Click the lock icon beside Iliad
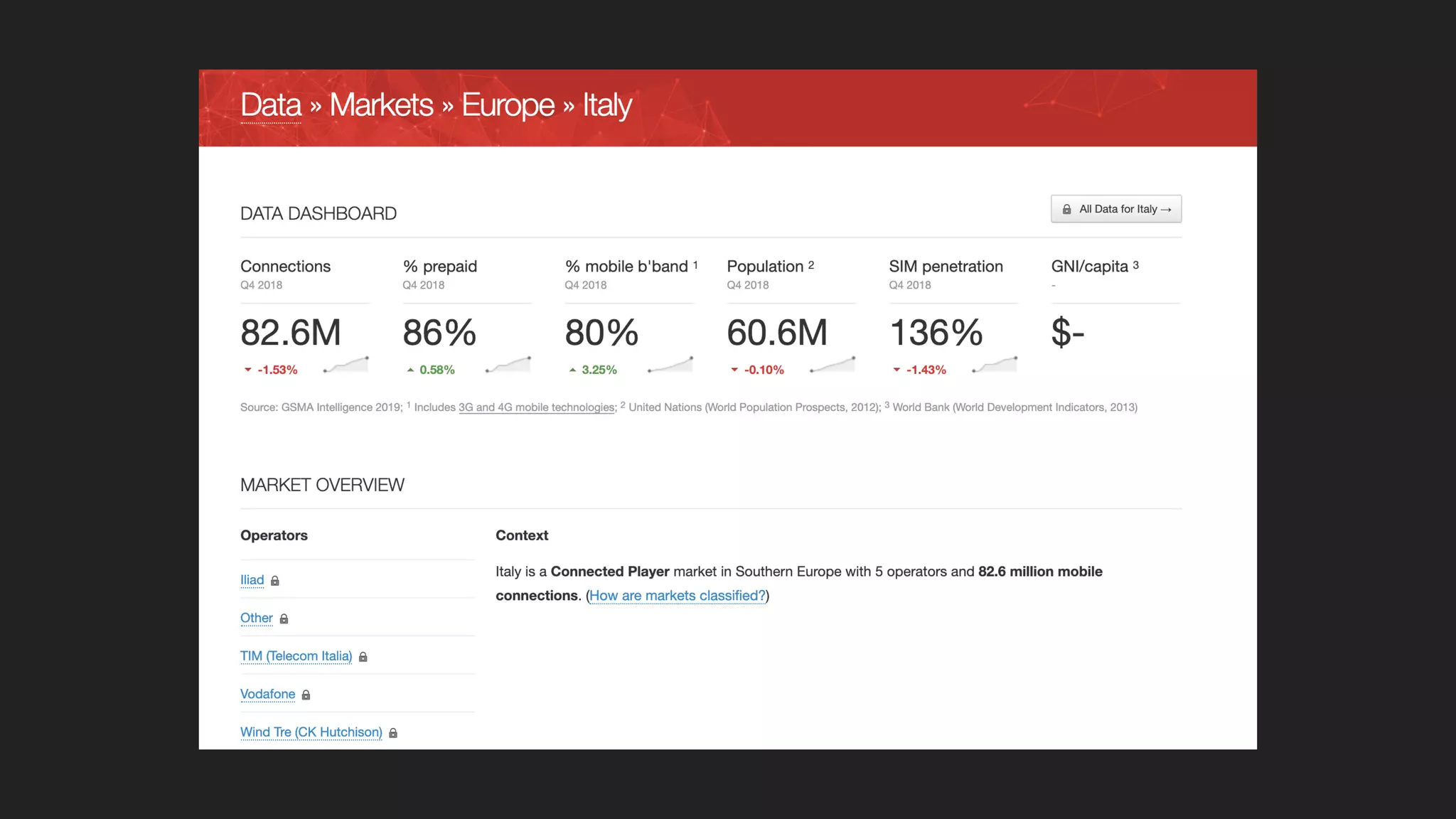The height and width of the screenshot is (819, 1456). click(x=275, y=581)
